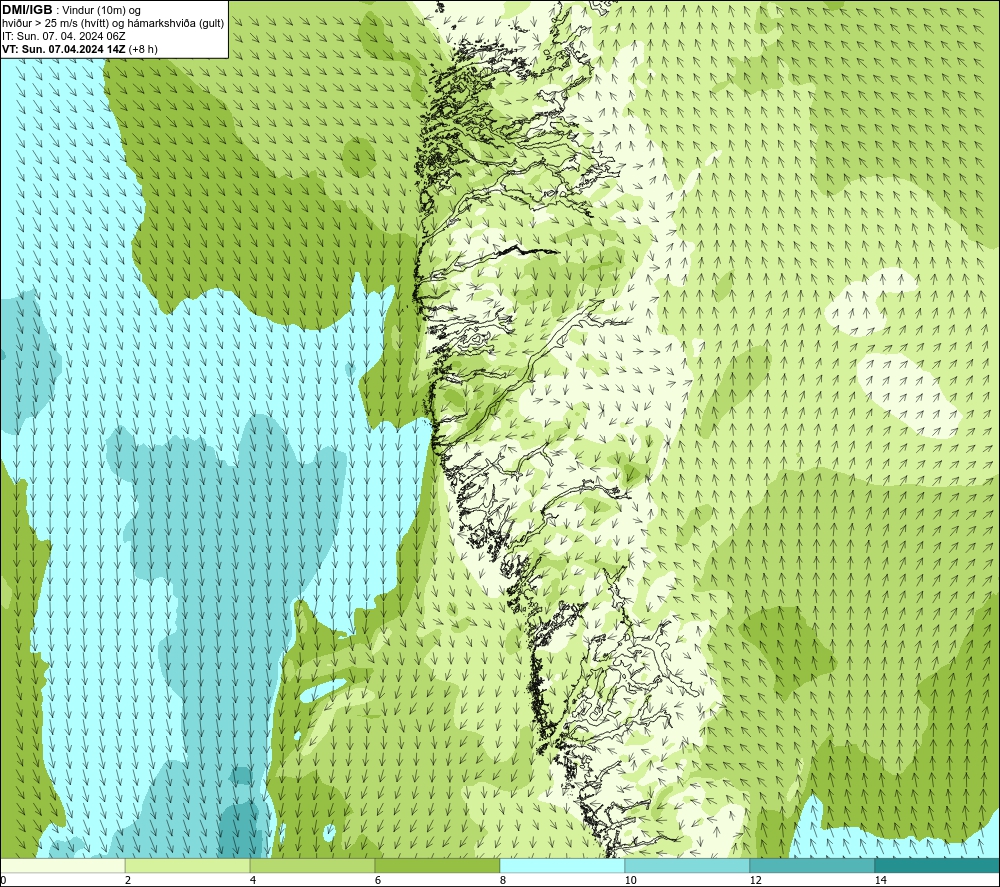Click the teal 10–12 m/s legend swatch

click(x=688, y=866)
